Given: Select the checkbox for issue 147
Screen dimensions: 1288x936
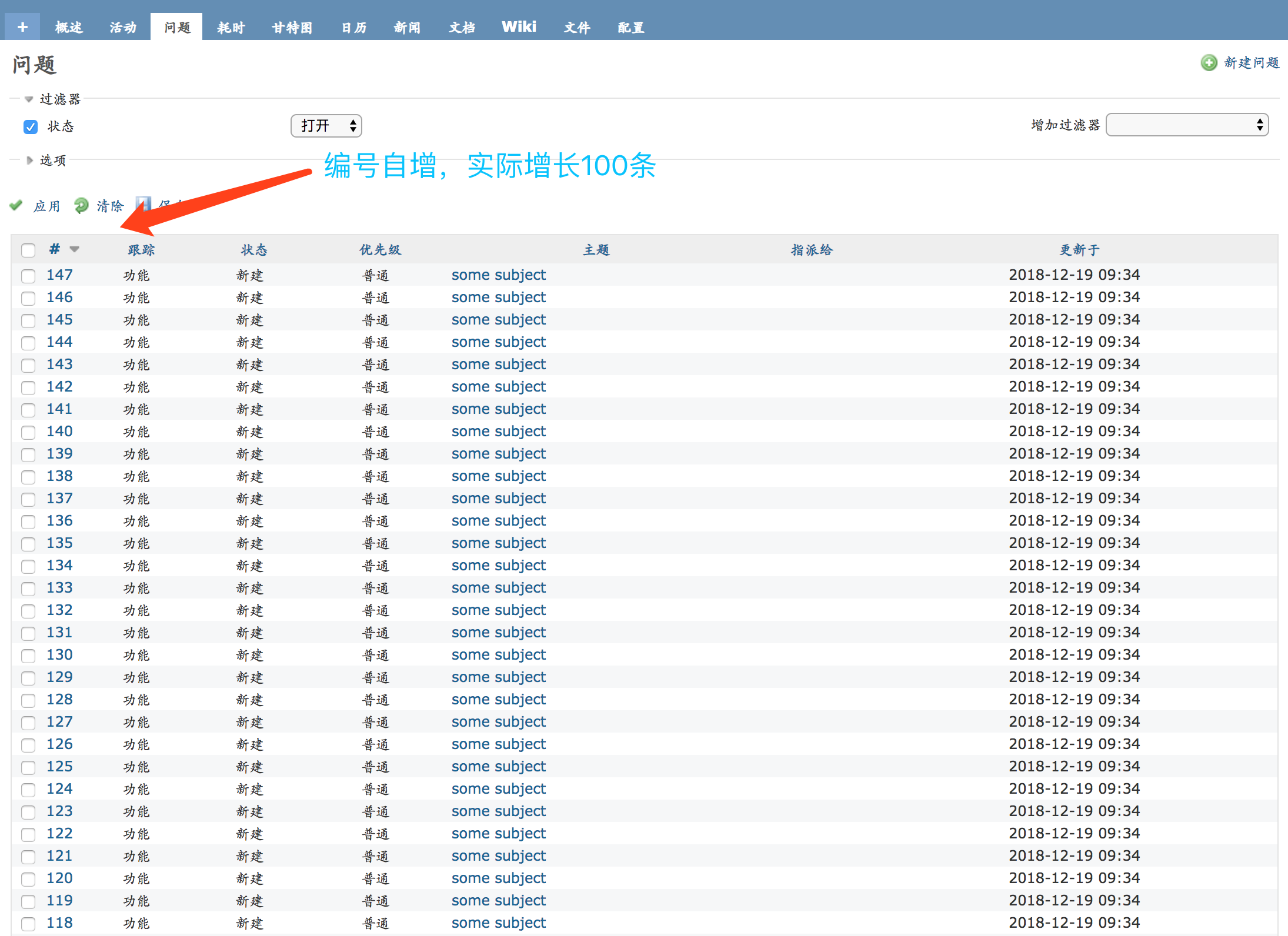Looking at the screenshot, I should [28, 276].
